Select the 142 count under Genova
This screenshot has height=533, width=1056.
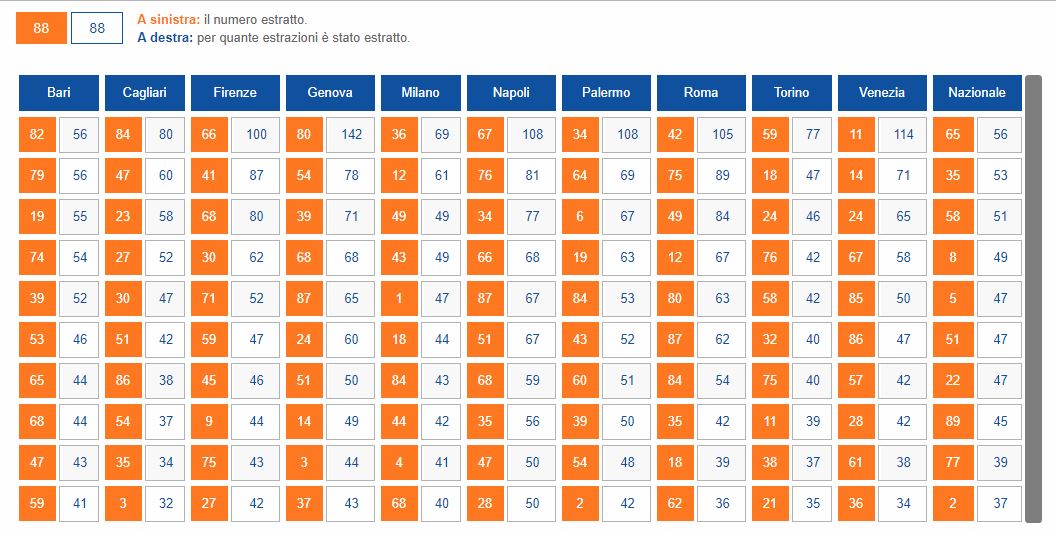pyautogui.click(x=351, y=134)
